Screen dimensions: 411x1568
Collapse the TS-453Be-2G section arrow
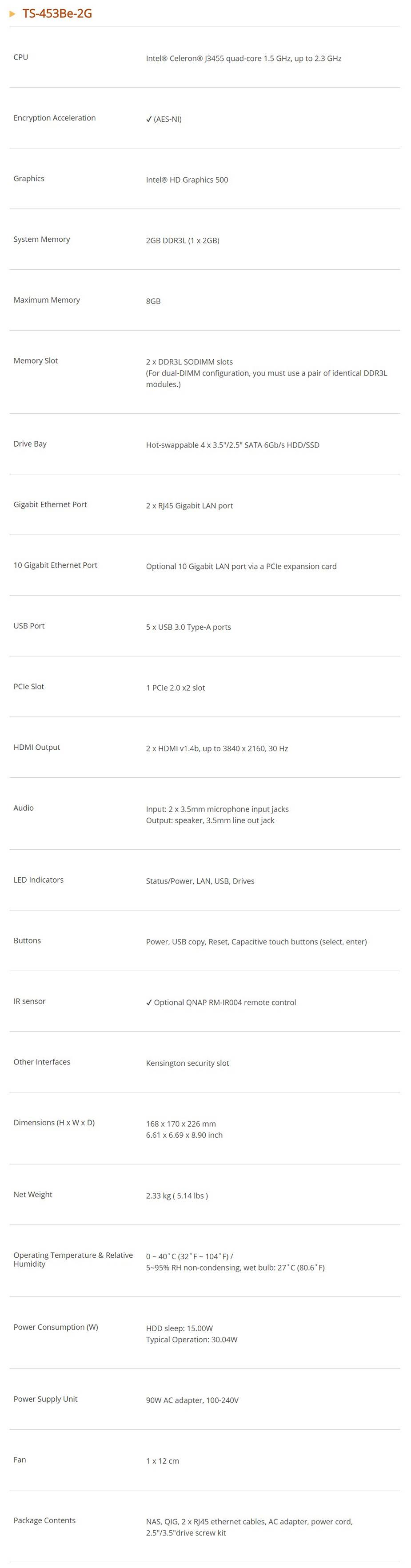(x=12, y=13)
